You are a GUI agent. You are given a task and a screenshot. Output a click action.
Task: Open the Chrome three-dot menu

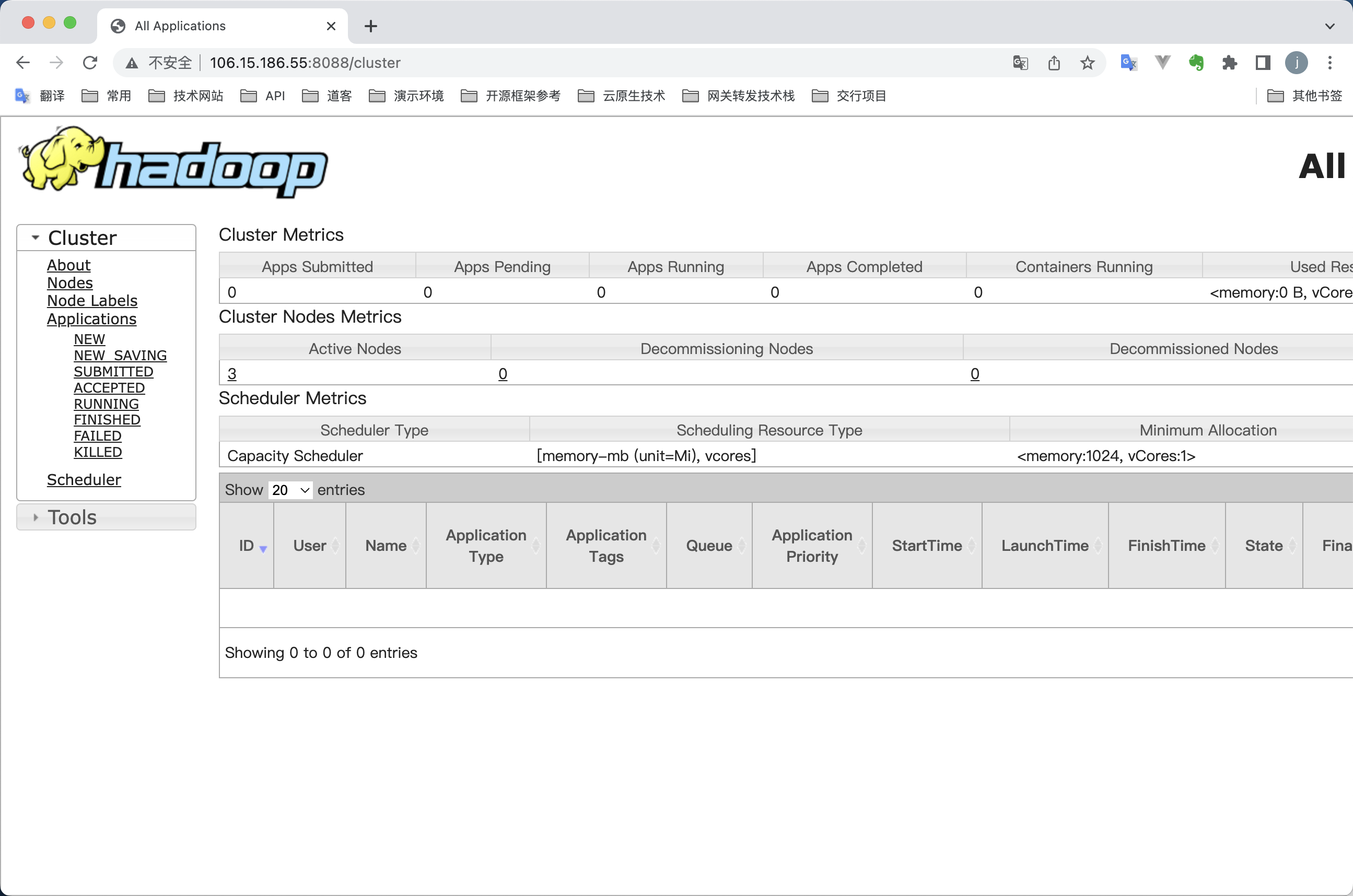1329,62
